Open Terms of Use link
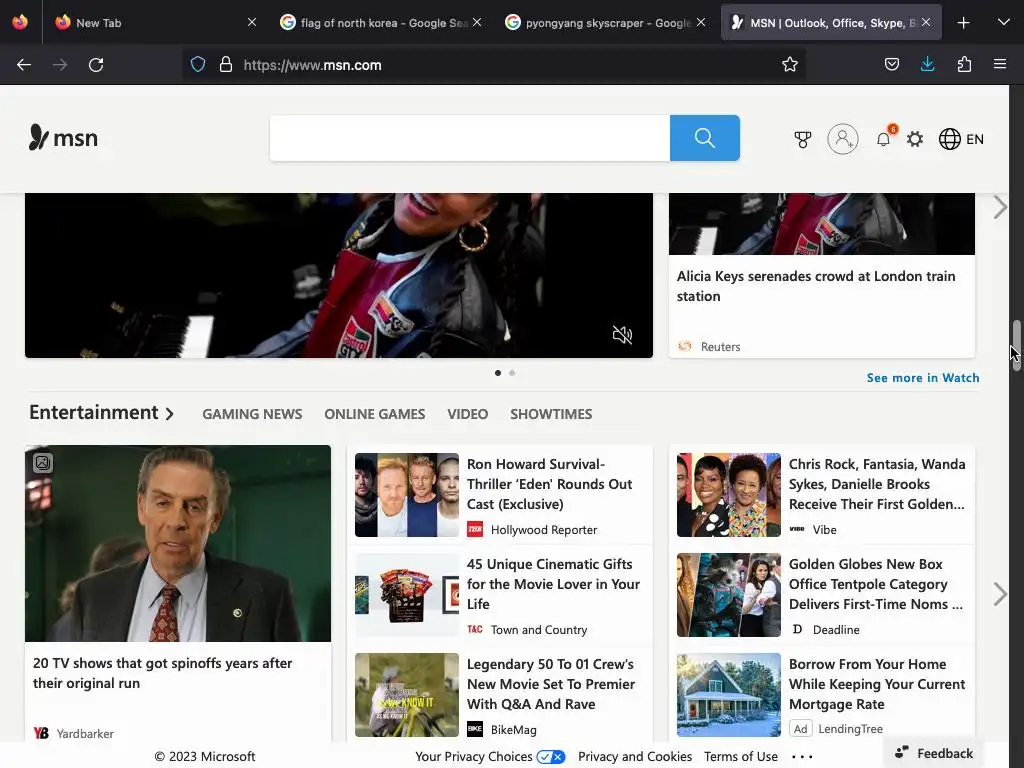Image resolution: width=1024 pixels, height=768 pixels. pos(741,756)
